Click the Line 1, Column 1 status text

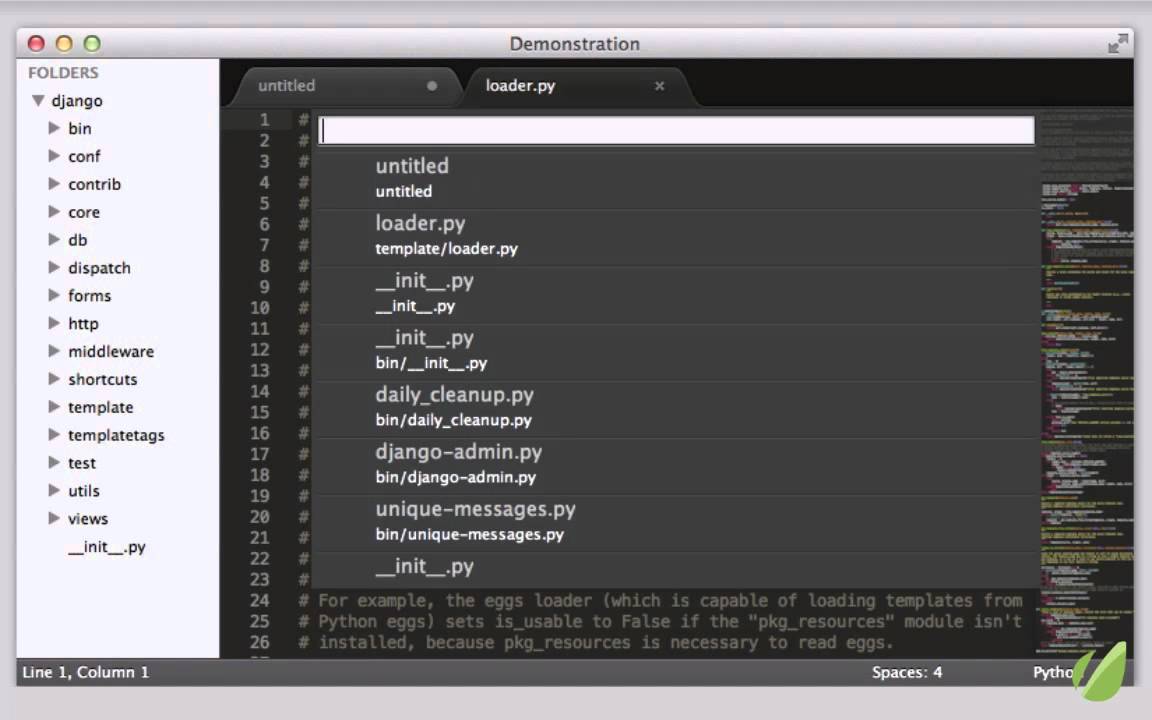tap(85, 672)
